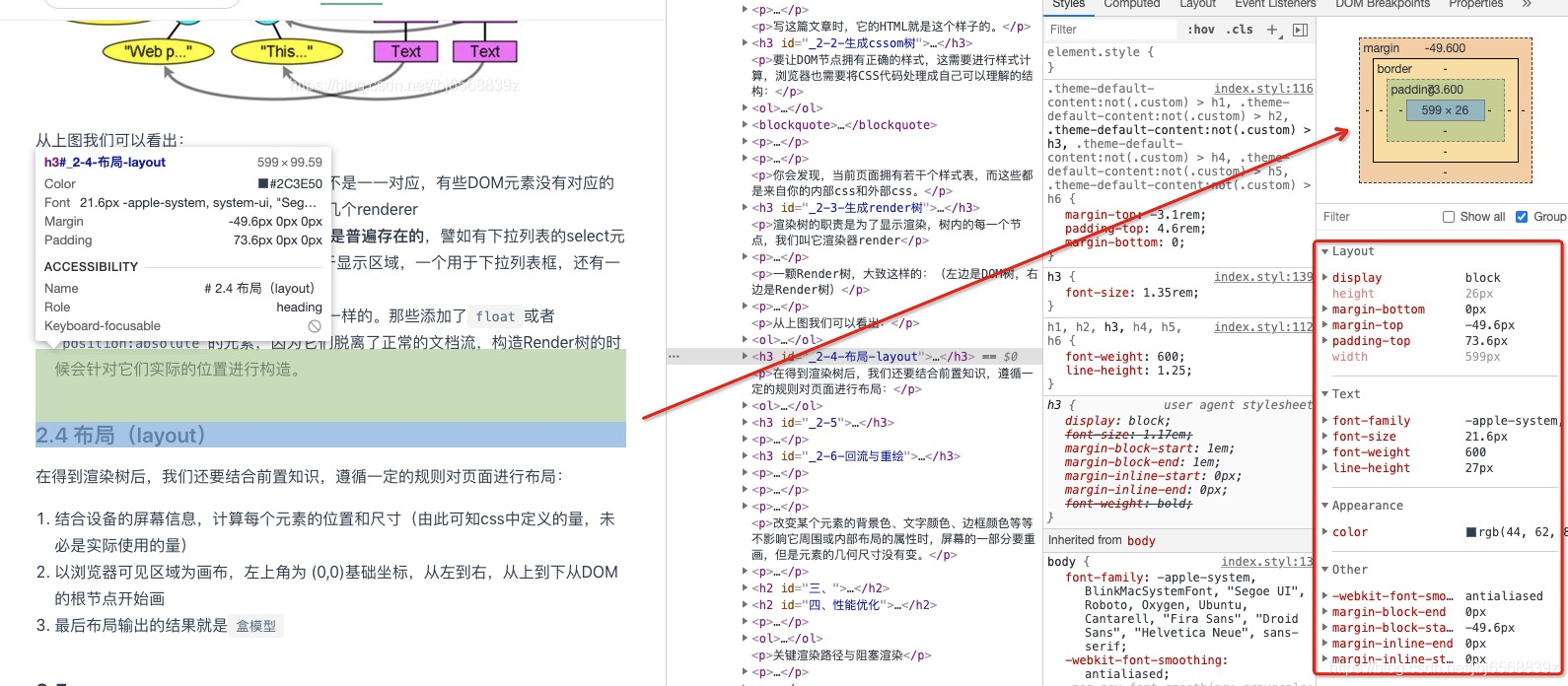The height and width of the screenshot is (686, 1568).
Task: Collapse the Appearance group in Computed
Action: pos(1325,506)
